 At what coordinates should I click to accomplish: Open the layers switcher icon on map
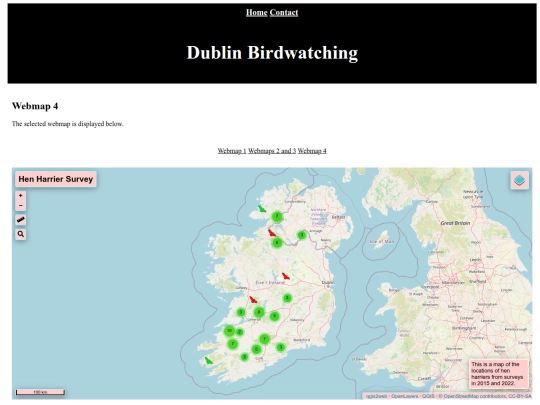pos(519,180)
